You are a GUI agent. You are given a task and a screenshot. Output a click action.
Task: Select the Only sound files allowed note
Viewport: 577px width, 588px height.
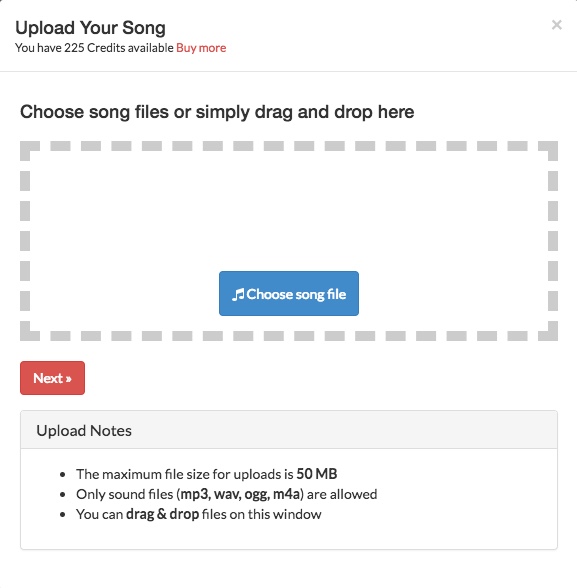(x=226, y=494)
